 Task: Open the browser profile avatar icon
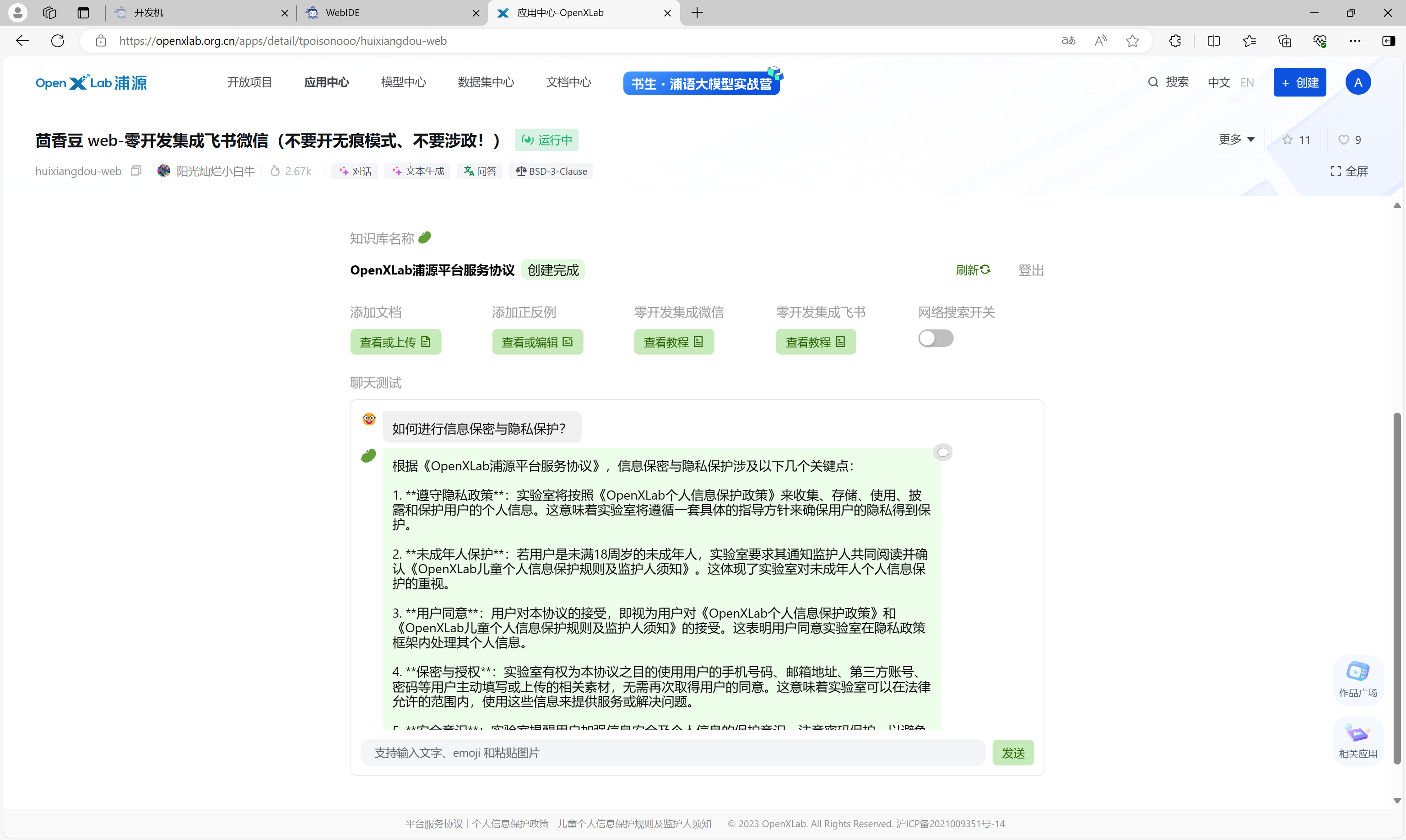pyautogui.click(x=17, y=12)
